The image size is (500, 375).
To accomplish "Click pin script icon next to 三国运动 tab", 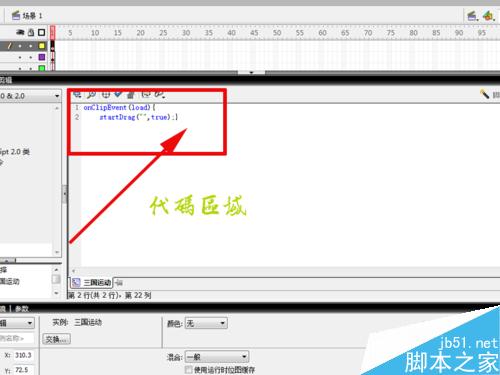I will (119, 283).
